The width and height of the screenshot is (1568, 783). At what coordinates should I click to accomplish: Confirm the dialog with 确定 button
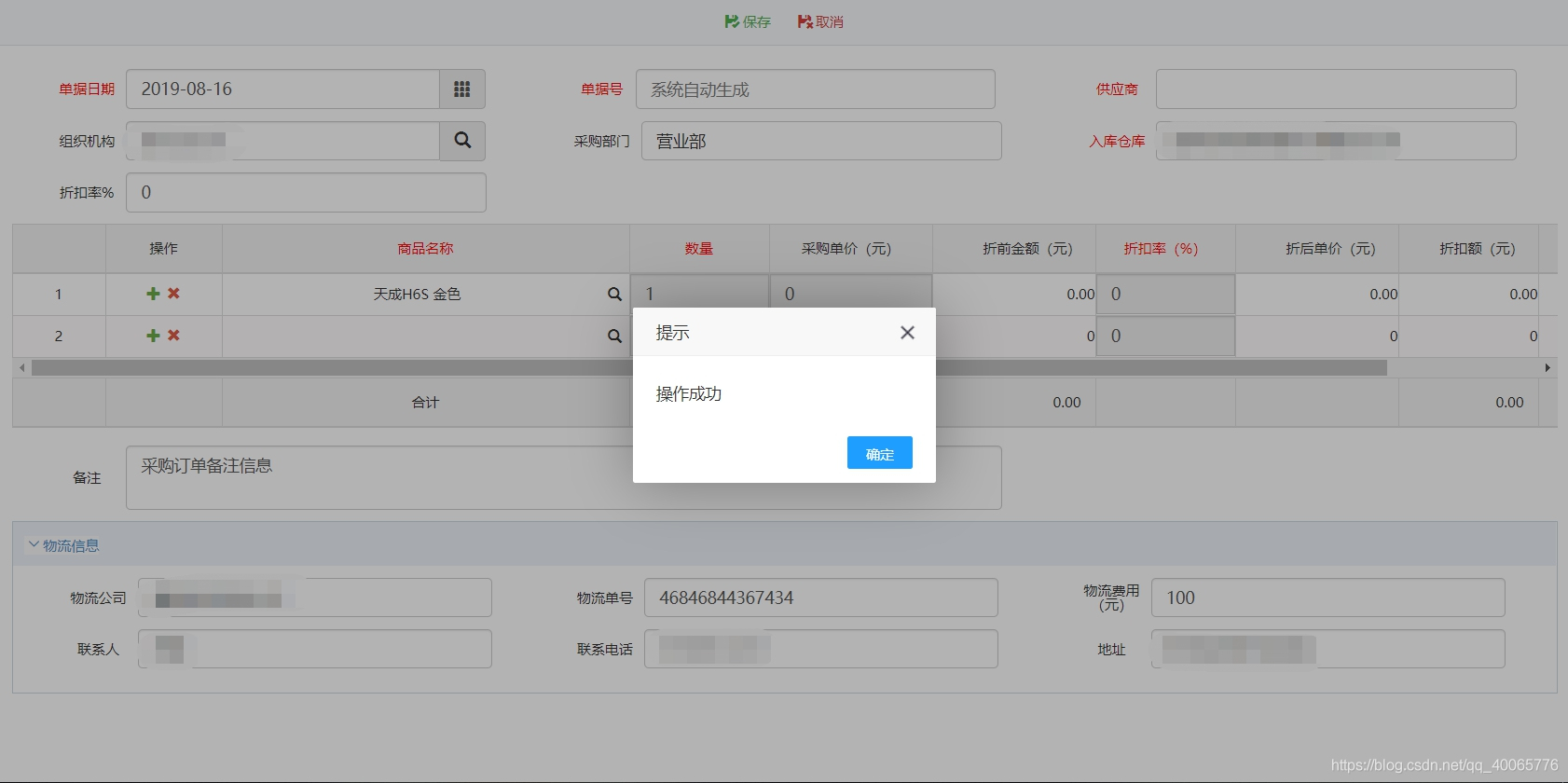(x=880, y=453)
